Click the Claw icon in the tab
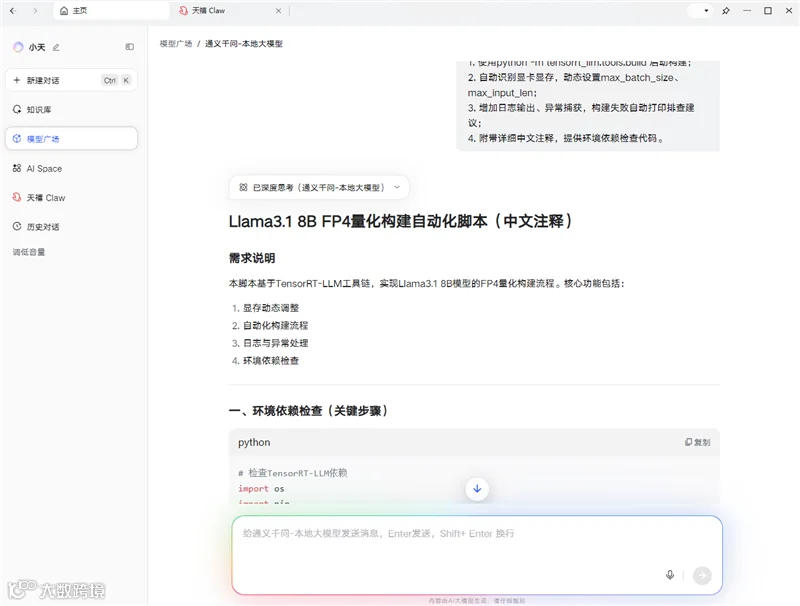The height and width of the screenshot is (606, 800). pyautogui.click(x=183, y=11)
